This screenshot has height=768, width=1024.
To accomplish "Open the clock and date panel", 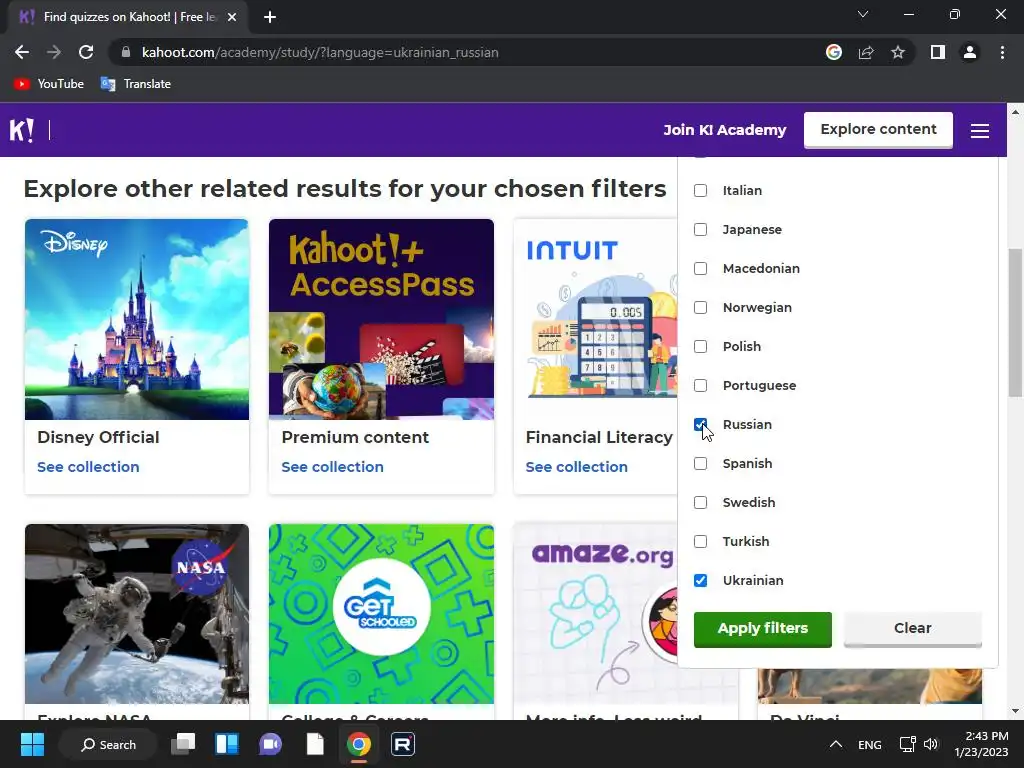I will point(981,744).
